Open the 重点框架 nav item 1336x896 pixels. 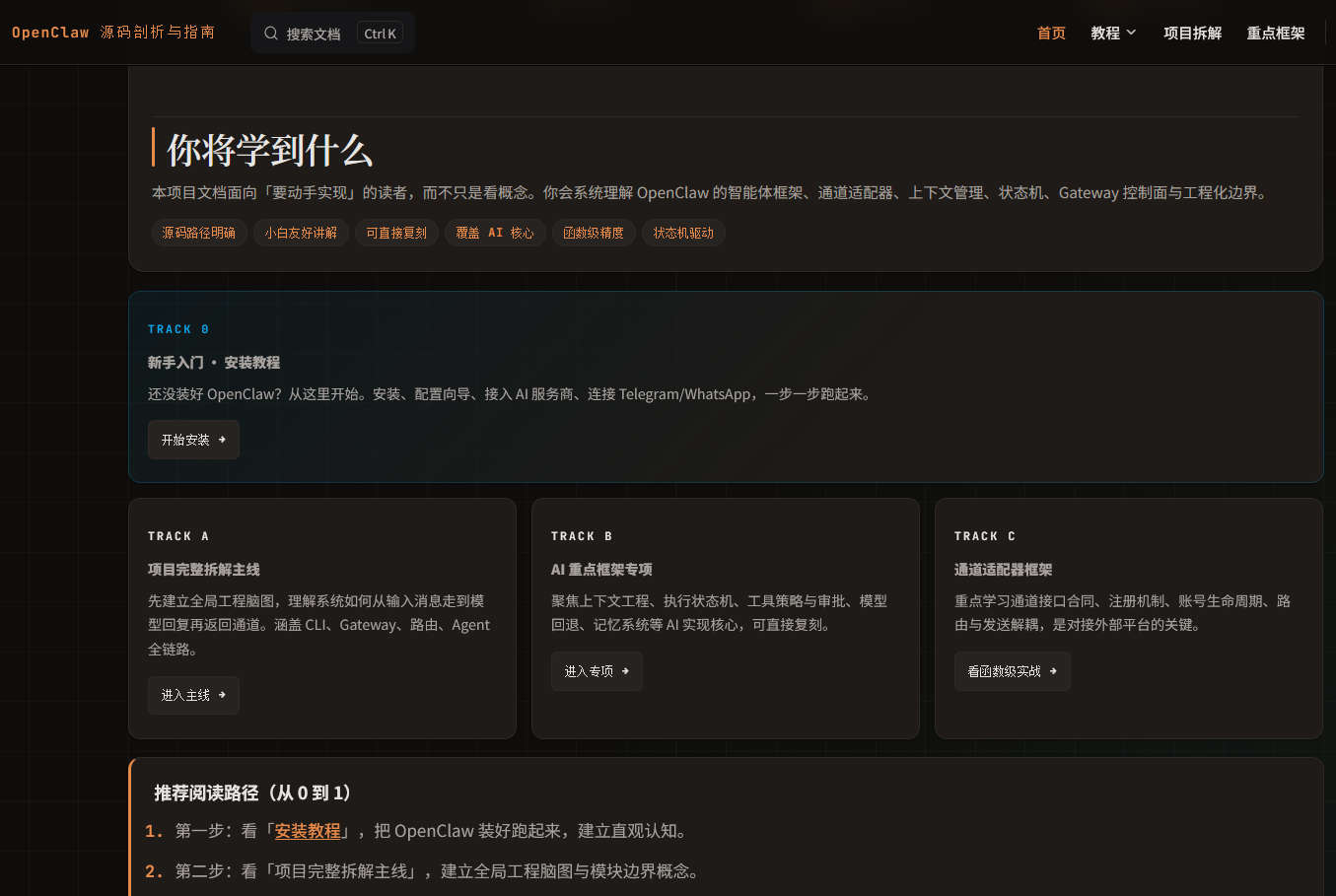point(1276,33)
